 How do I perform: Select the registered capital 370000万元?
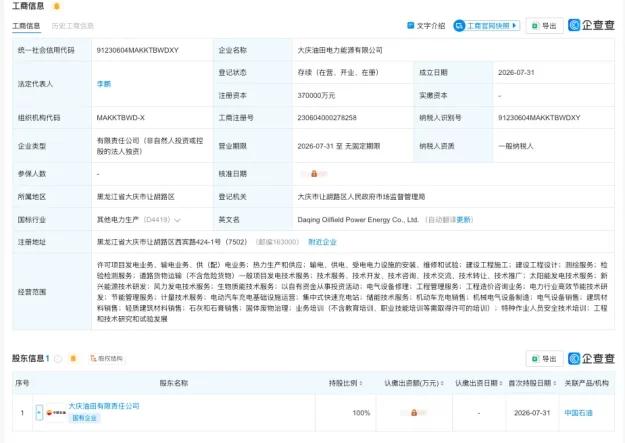(x=316, y=96)
